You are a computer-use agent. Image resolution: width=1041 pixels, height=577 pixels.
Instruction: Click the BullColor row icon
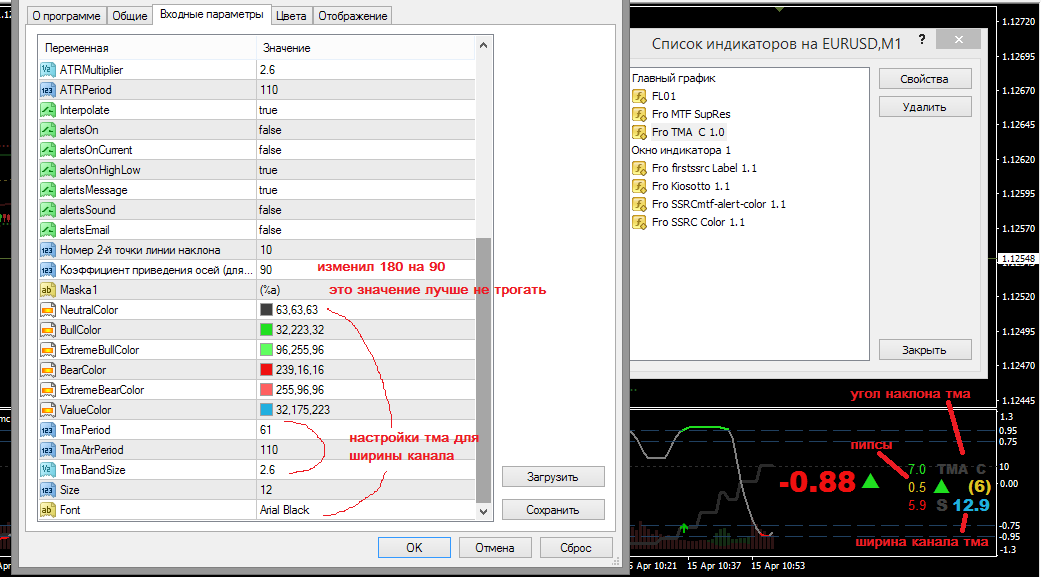[x=47, y=329]
